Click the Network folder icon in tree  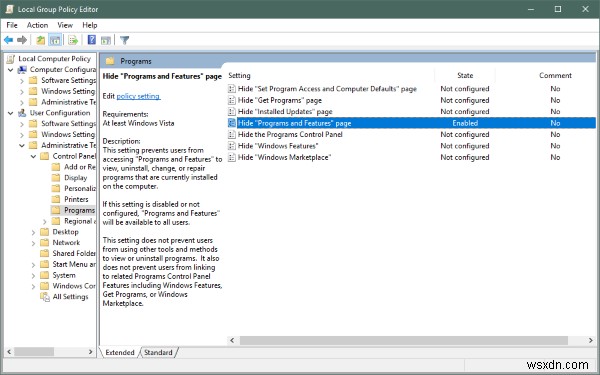(x=44, y=242)
